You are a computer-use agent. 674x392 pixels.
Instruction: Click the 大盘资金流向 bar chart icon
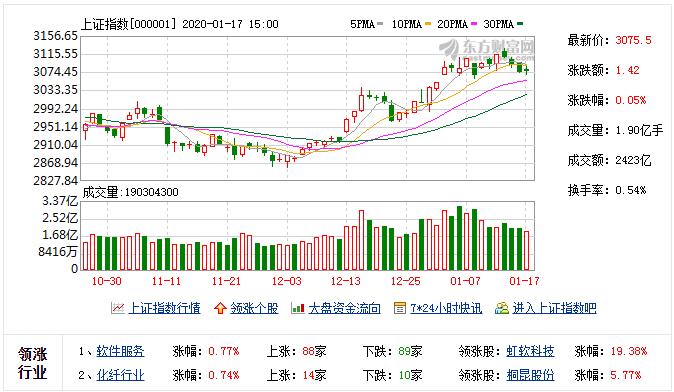297,308
